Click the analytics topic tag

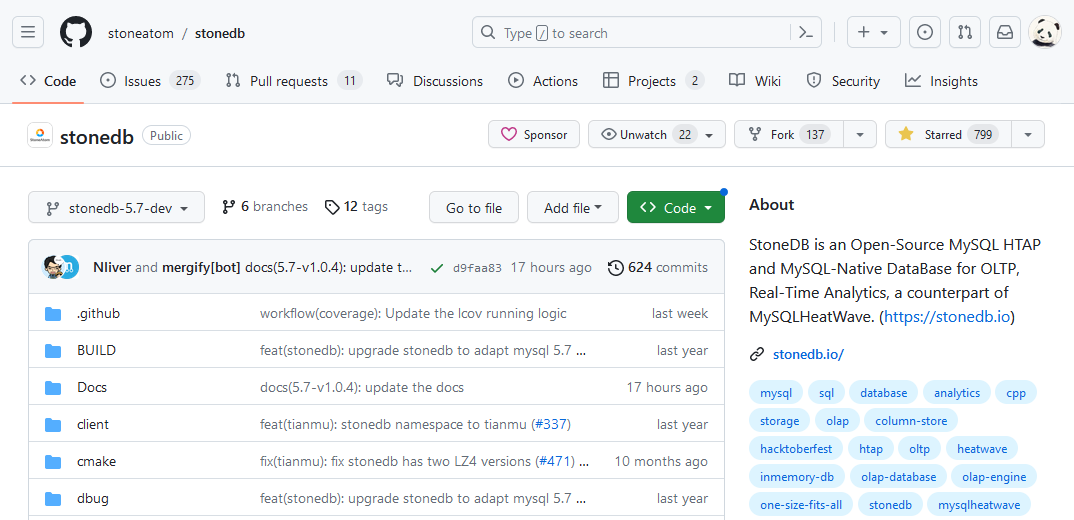click(957, 393)
